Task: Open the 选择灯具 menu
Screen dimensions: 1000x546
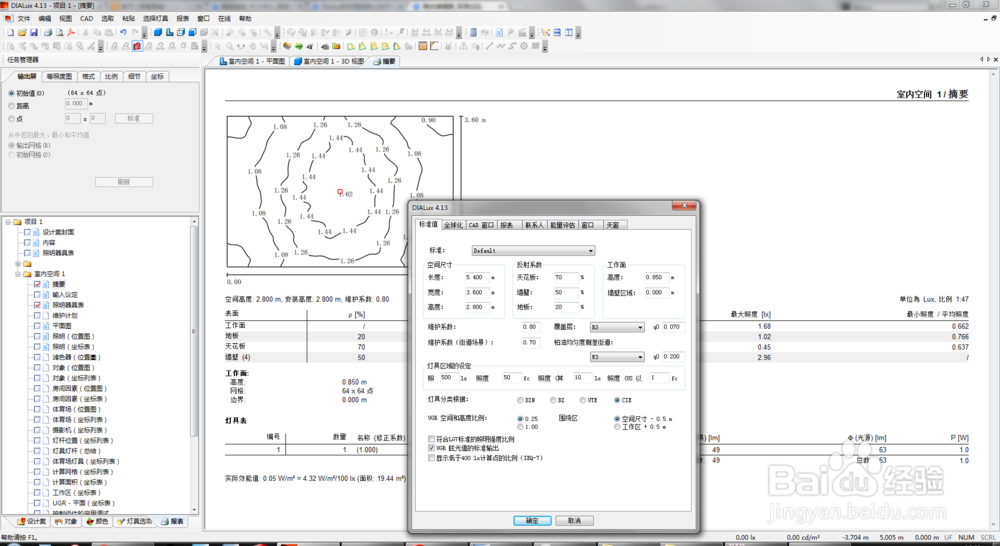Action: [156, 18]
